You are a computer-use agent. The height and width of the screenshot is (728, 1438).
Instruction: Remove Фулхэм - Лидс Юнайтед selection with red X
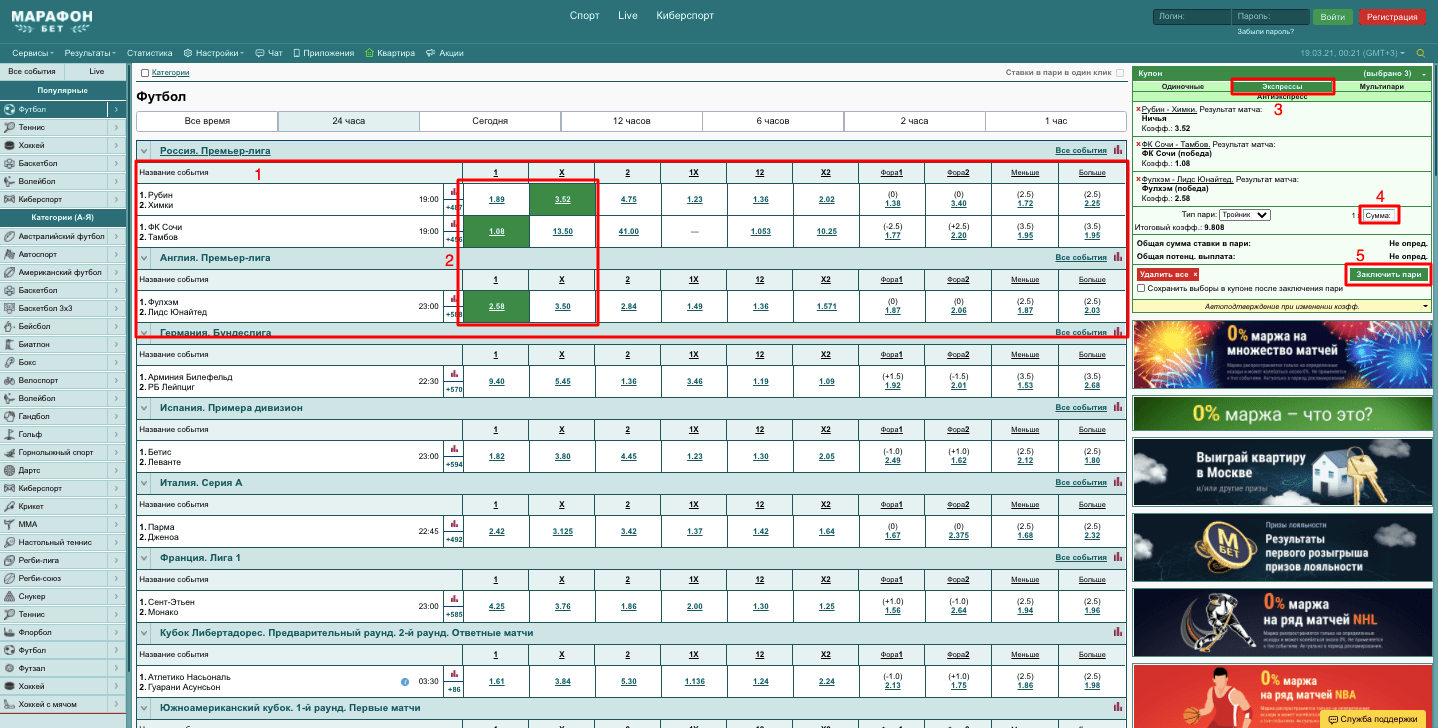pos(1138,179)
